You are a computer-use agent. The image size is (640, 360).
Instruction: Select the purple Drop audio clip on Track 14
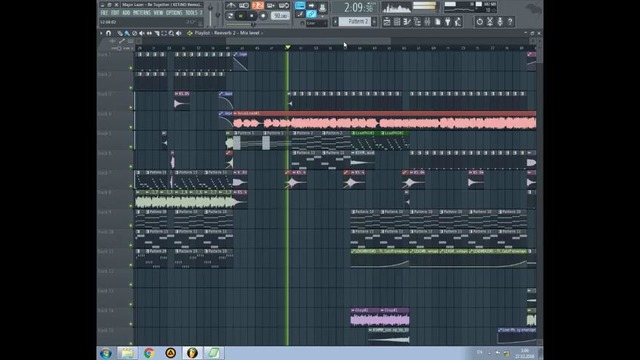(x=380, y=318)
